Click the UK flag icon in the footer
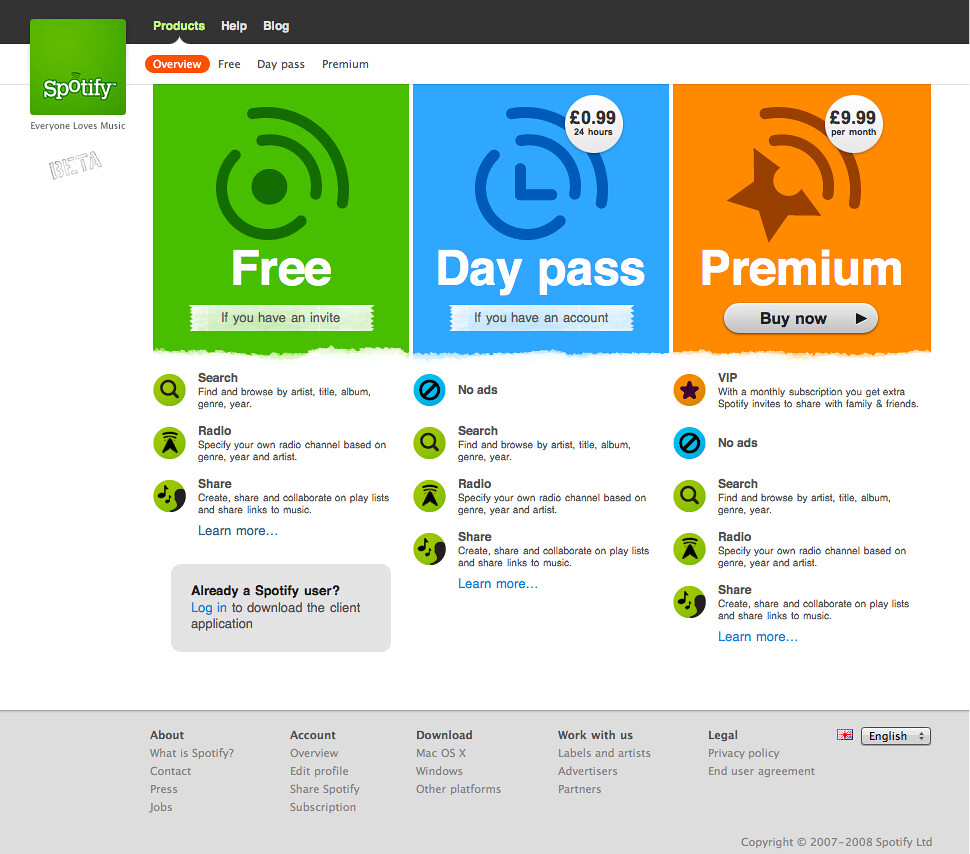Viewport: 970px width, 854px height. pos(845,735)
